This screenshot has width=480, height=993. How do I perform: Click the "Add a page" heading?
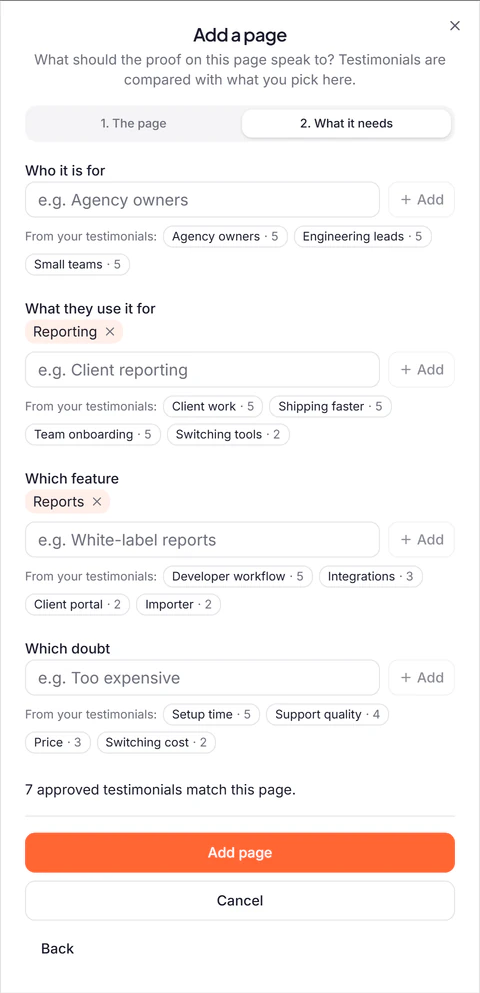pyautogui.click(x=240, y=35)
